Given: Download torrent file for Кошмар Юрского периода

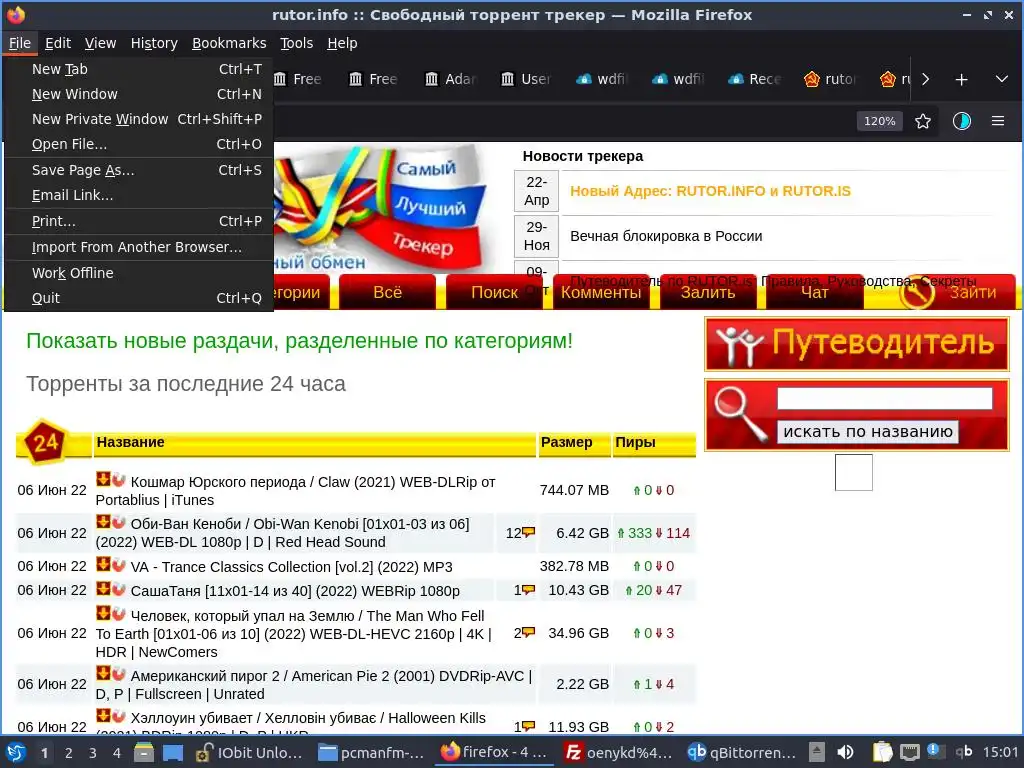Looking at the screenshot, I should pos(103,479).
